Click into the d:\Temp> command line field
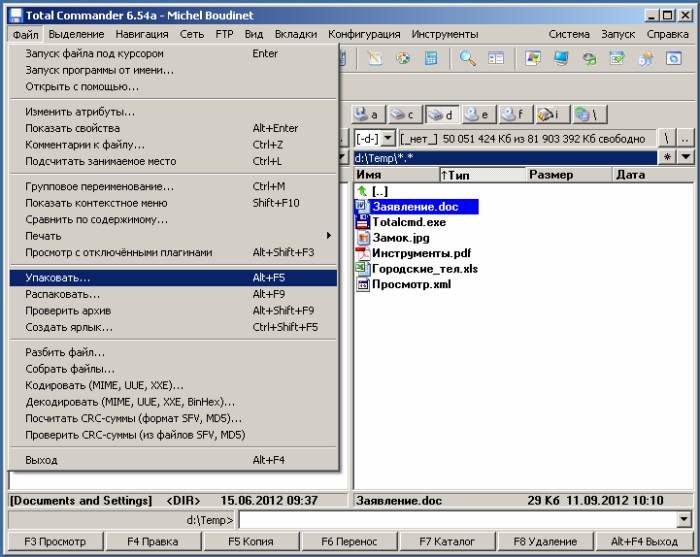This screenshot has width=700, height=557. 458,520
